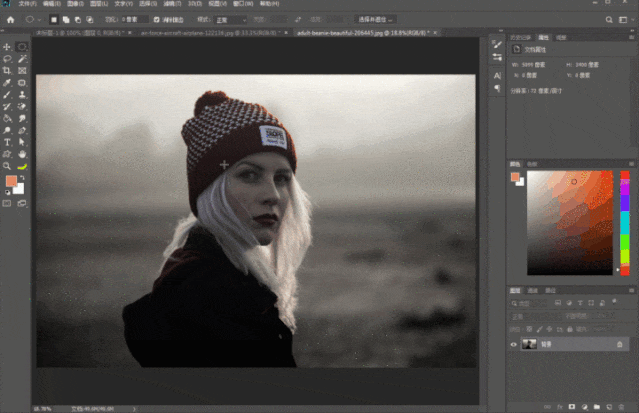Switch to the air-force-aircraft-airplane document tab

210,33
